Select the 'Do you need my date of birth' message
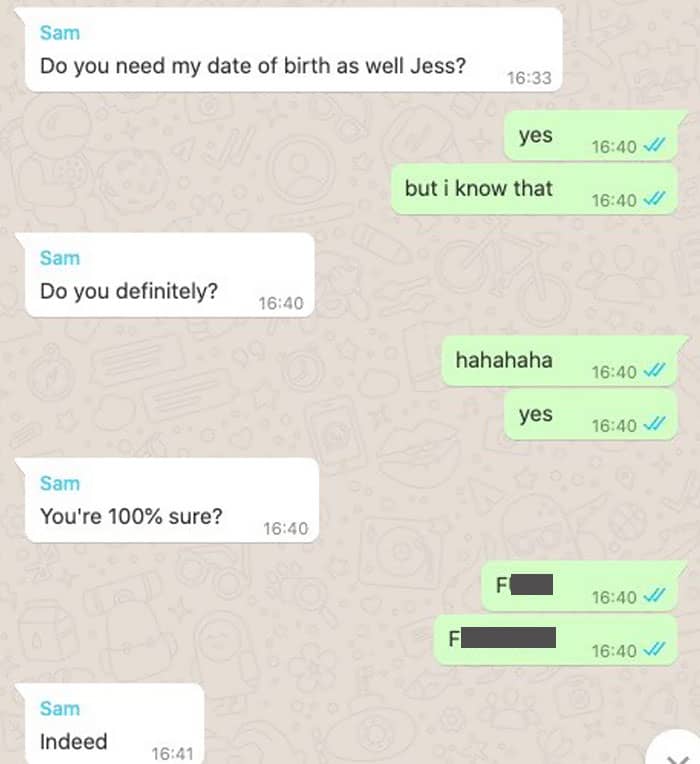Image resolution: width=700 pixels, height=764 pixels. (294, 50)
